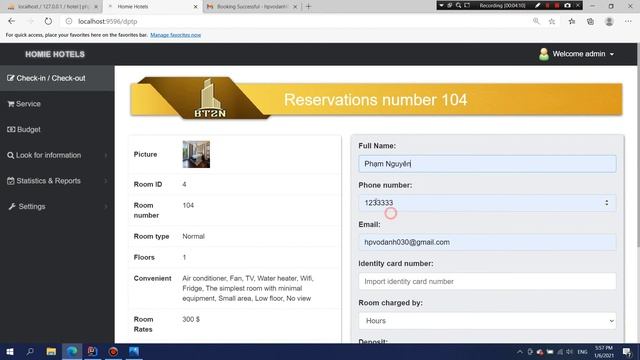Click the recorder camera screenshot icon
Viewport: 640px width, 360px height.
tap(567, 5)
